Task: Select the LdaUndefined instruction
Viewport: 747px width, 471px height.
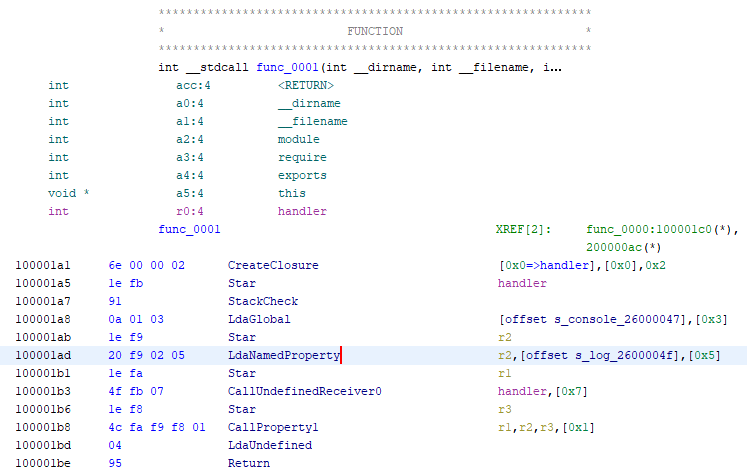Action: (270, 445)
